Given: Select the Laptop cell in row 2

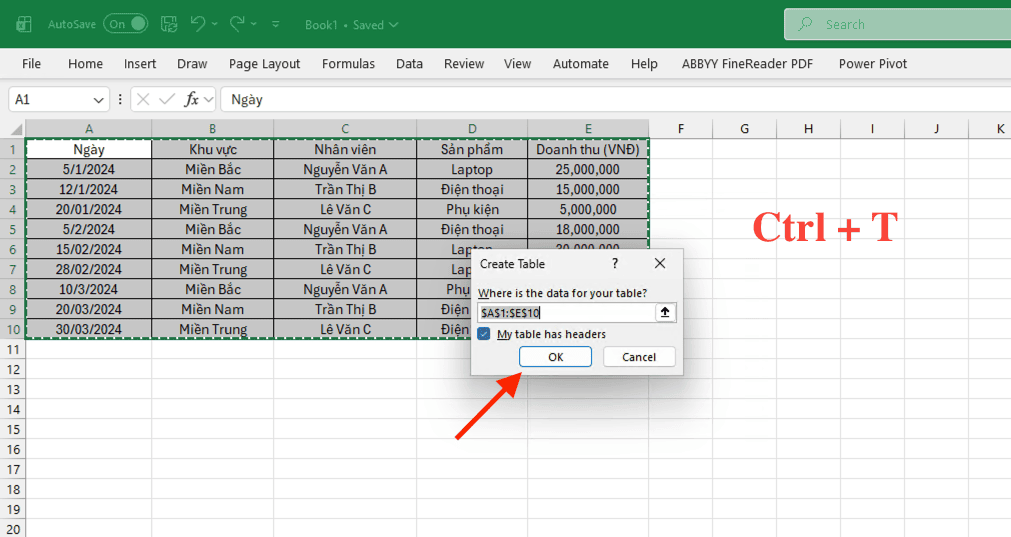Looking at the screenshot, I should [x=472, y=170].
